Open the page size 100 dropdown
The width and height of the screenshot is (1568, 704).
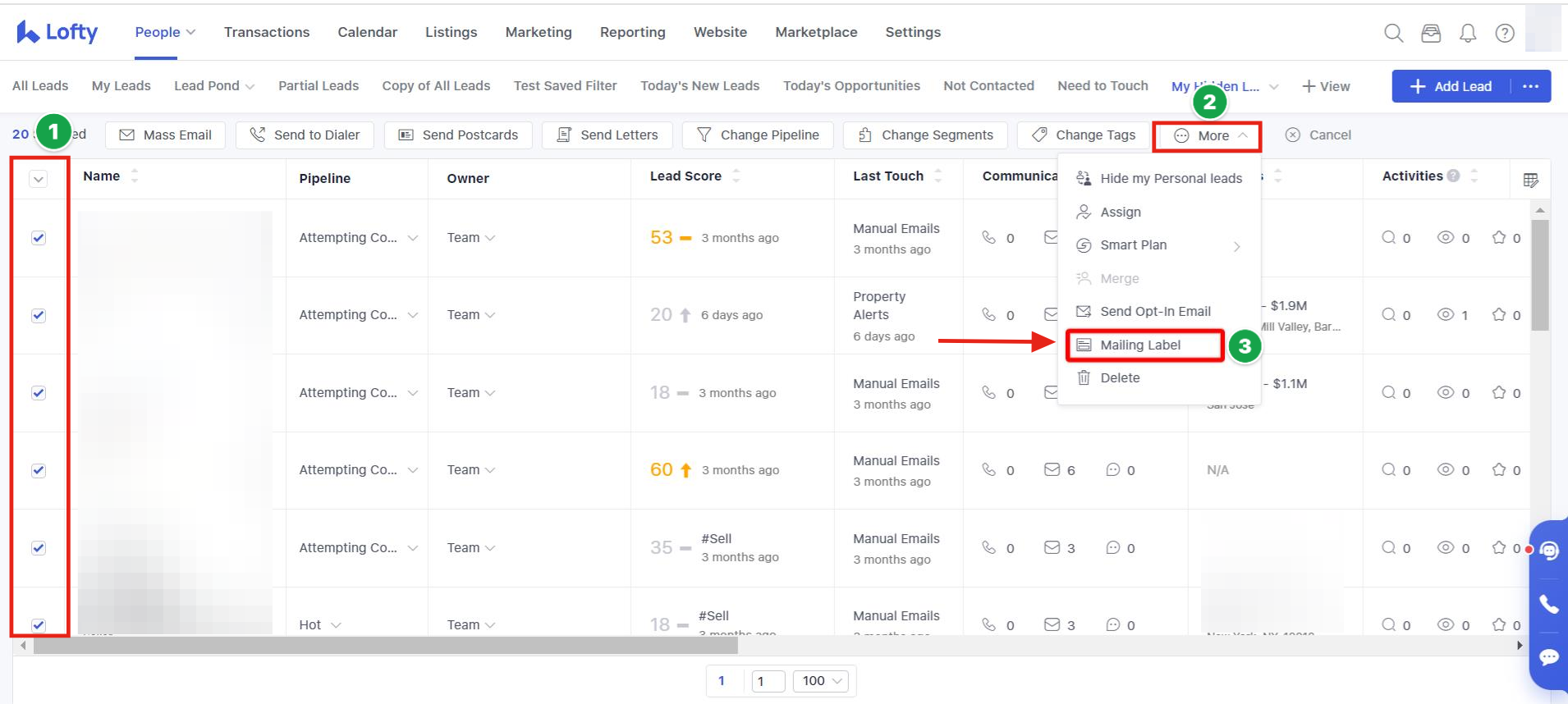pyautogui.click(x=823, y=681)
